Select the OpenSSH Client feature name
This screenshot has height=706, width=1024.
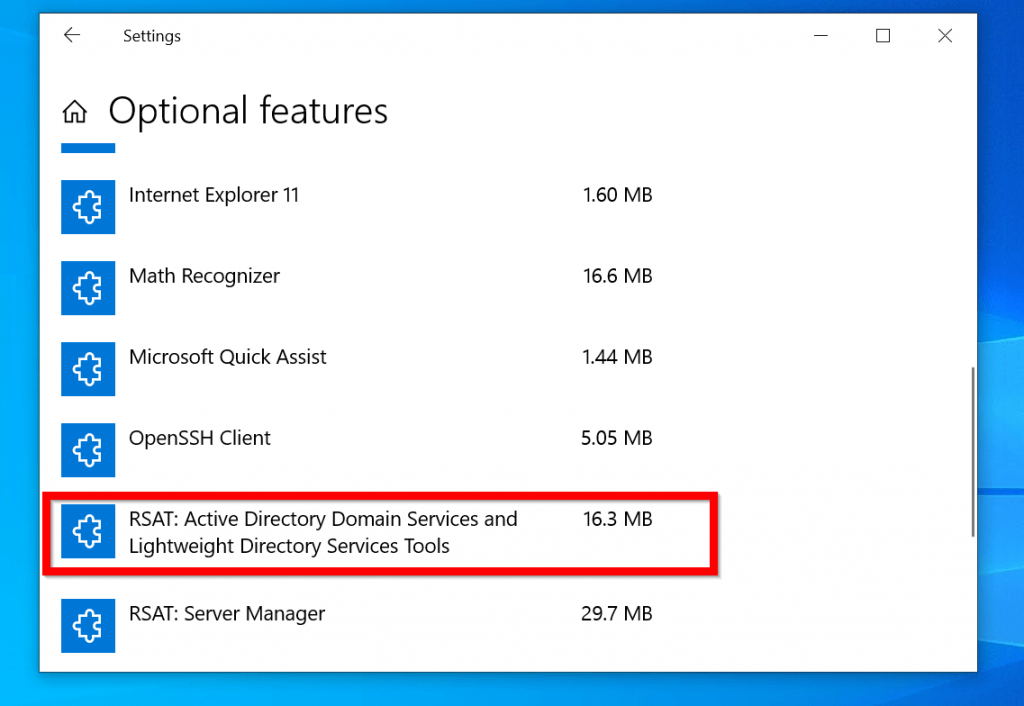(x=199, y=438)
